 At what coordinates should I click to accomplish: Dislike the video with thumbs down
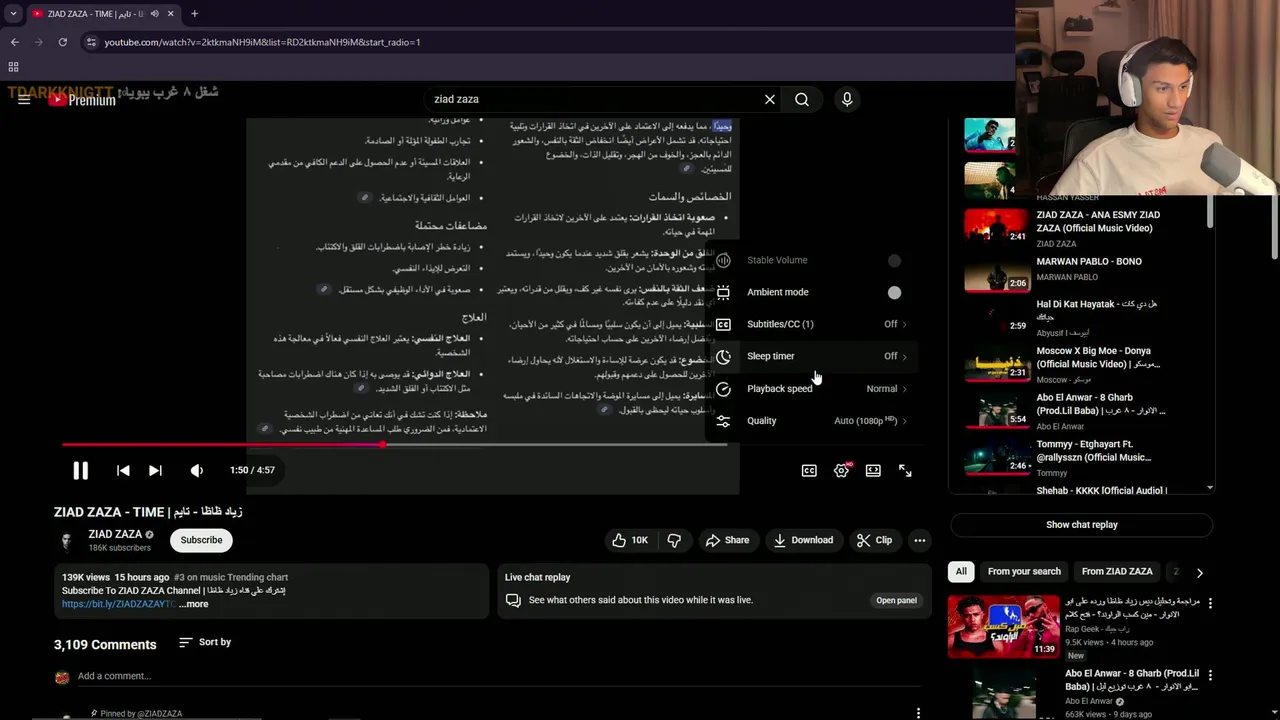674,540
